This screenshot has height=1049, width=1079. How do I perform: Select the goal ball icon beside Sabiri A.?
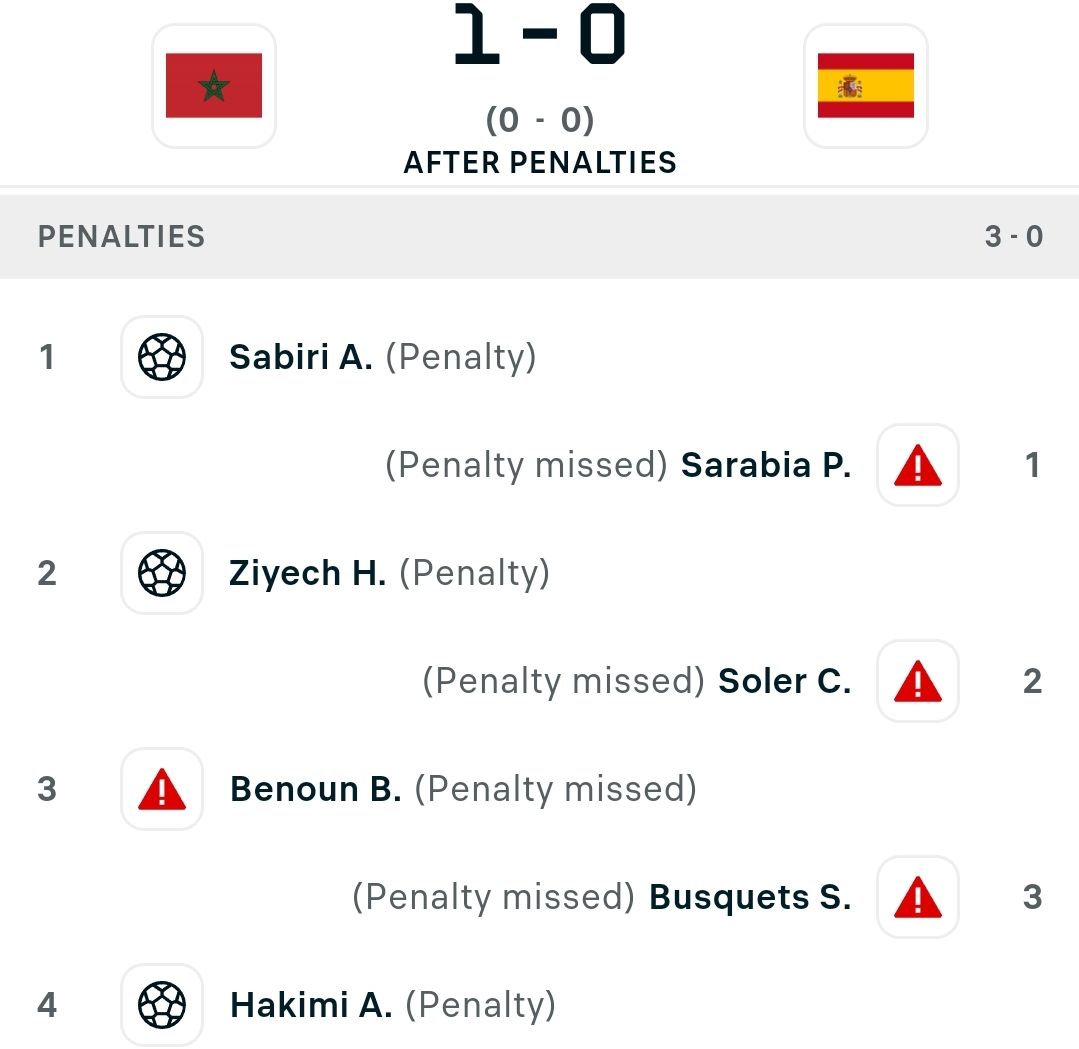click(x=162, y=357)
